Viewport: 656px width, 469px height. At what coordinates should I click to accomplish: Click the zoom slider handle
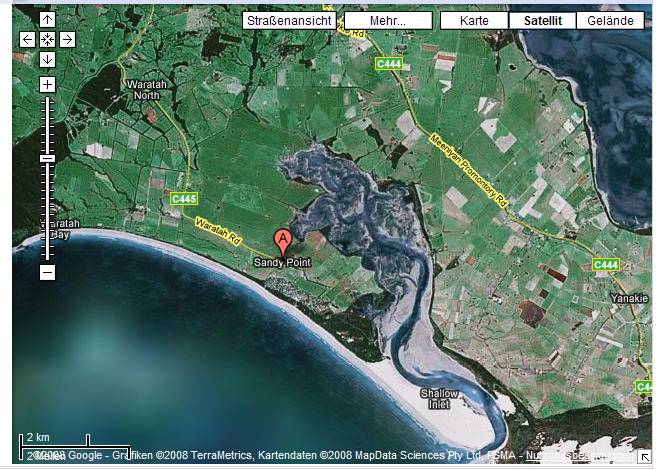pyautogui.click(x=47, y=159)
